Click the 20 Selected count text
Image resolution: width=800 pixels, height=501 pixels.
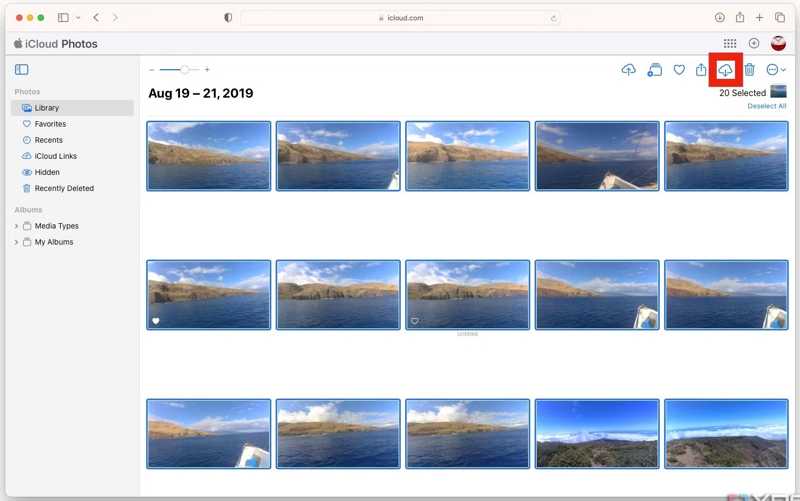tap(742, 93)
